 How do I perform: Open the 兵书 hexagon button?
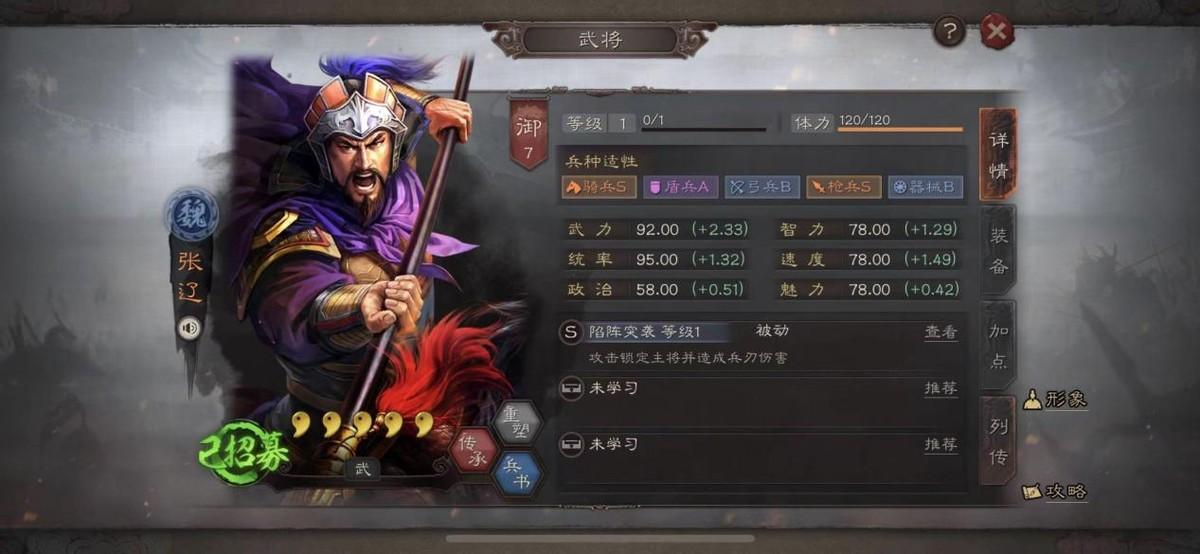[518, 474]
